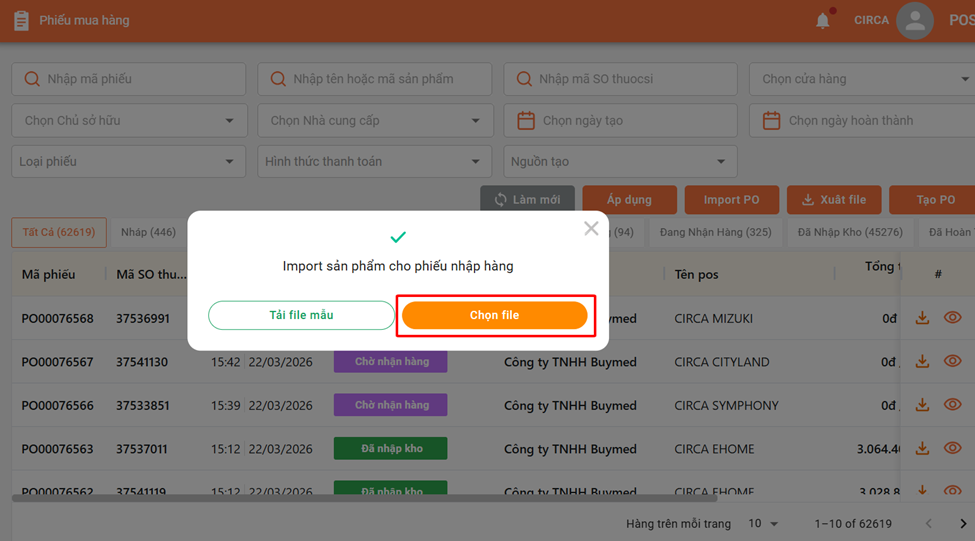Click download icon for PO00076567 row
This screenshot has height=541, width=975.
coord(922,362)
